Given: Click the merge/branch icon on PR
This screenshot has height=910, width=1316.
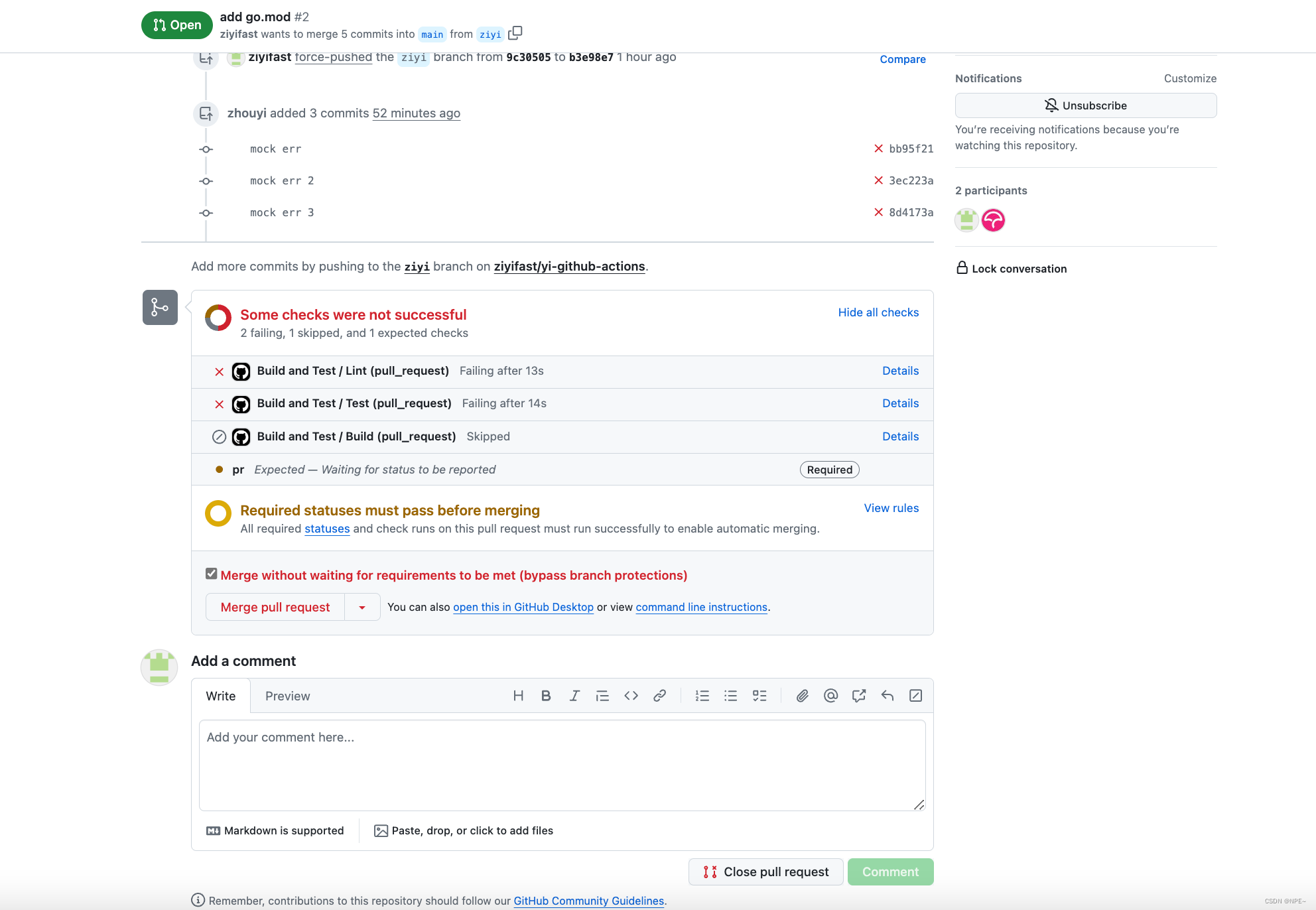Looking at the screenshot, I should tap(160, 307).
